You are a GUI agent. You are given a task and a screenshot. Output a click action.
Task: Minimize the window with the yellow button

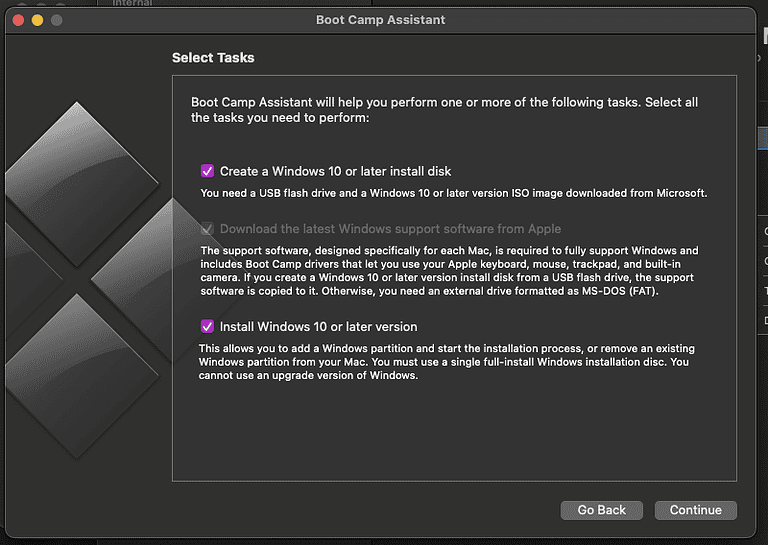(37, 20)
